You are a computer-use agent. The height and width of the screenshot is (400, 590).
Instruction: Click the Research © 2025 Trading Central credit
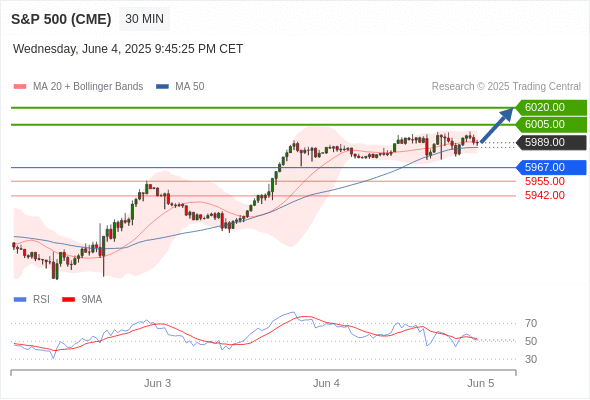coord(506,87)
